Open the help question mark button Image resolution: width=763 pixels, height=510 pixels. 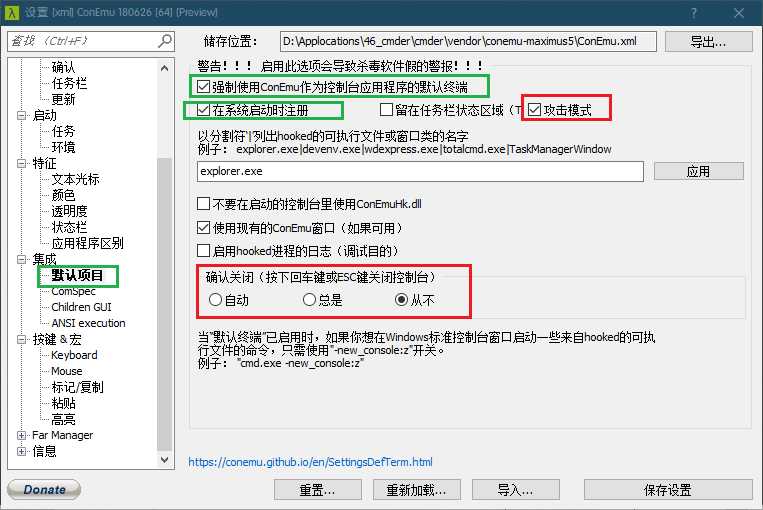click(693, 13)
